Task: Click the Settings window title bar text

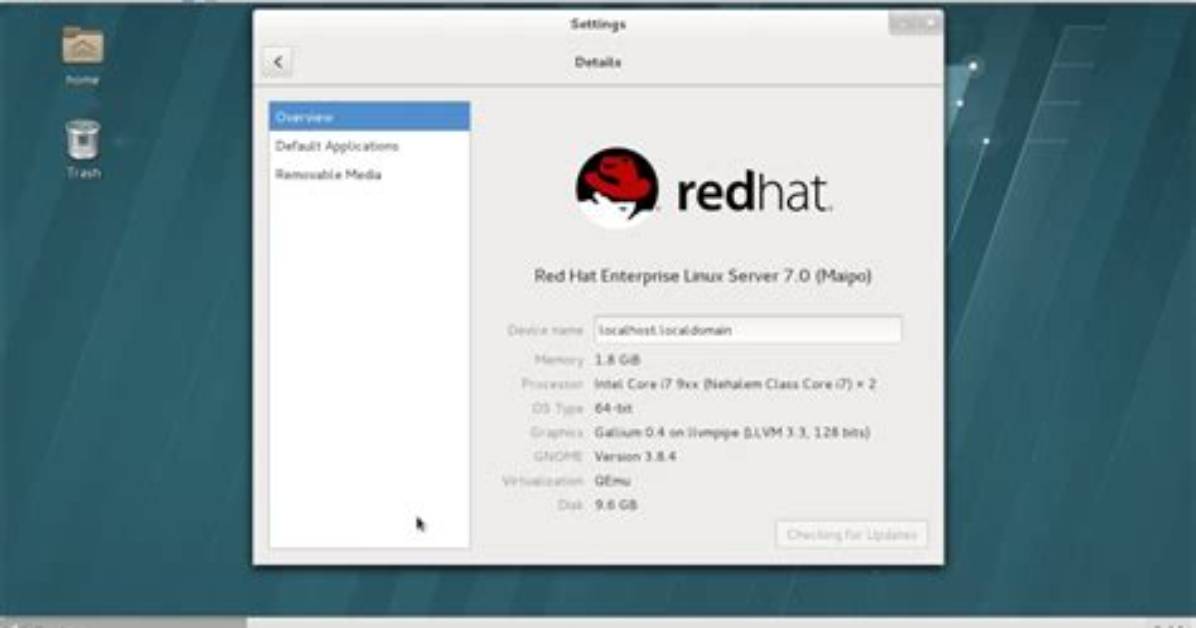Action: [598, 24]
